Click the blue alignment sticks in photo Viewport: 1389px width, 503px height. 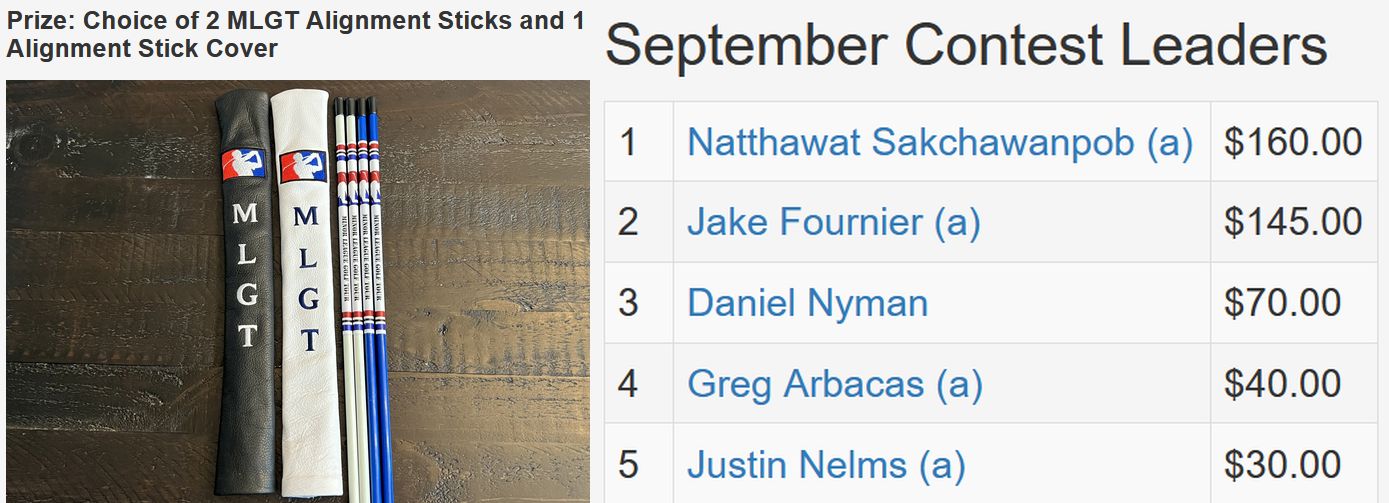click(x=375, y=300)
